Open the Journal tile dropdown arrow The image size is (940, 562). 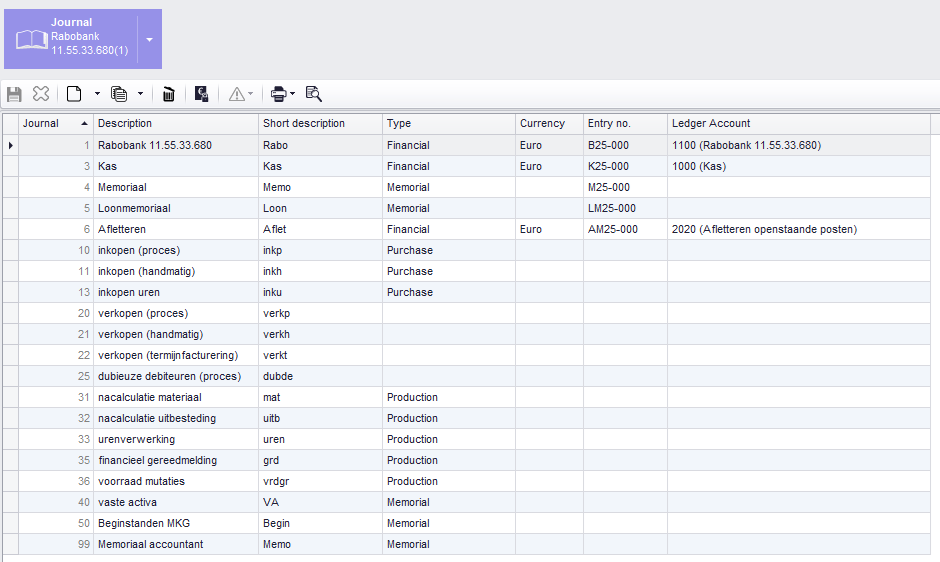pos(149,40)
